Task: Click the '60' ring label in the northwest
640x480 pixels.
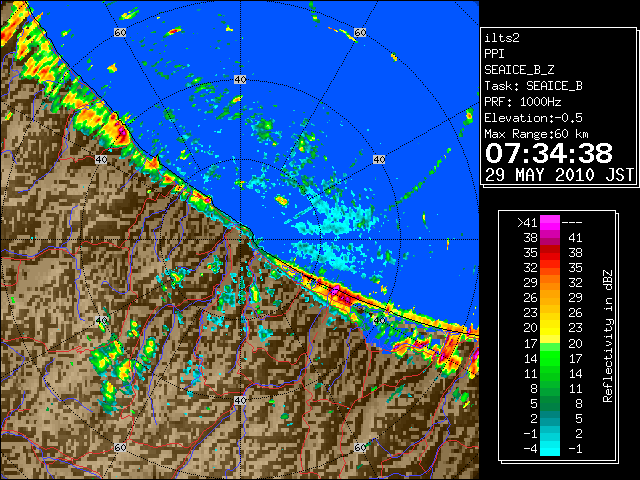Action: (120, 32)
